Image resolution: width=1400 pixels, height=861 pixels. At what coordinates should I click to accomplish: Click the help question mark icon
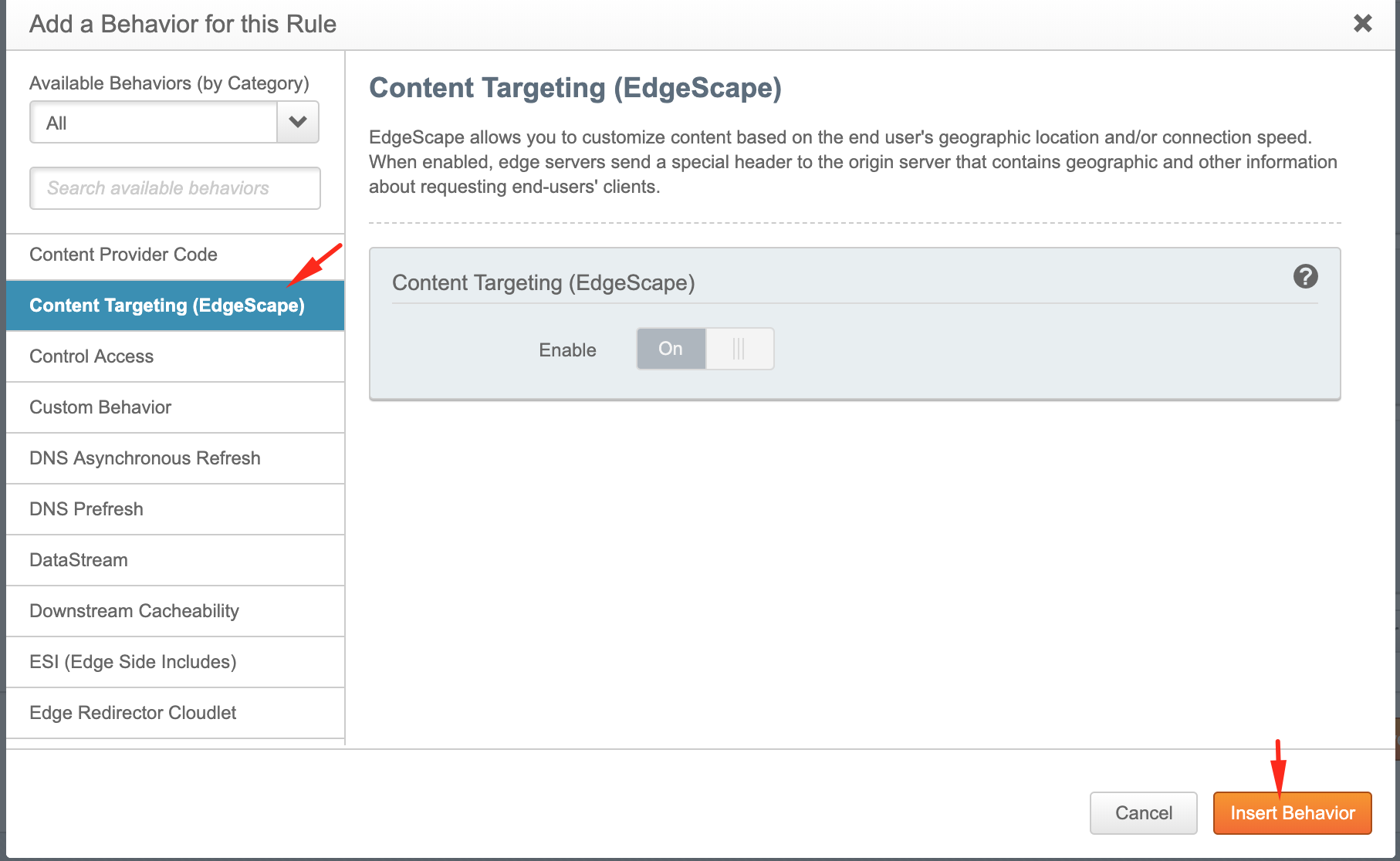pos(1305,276)
